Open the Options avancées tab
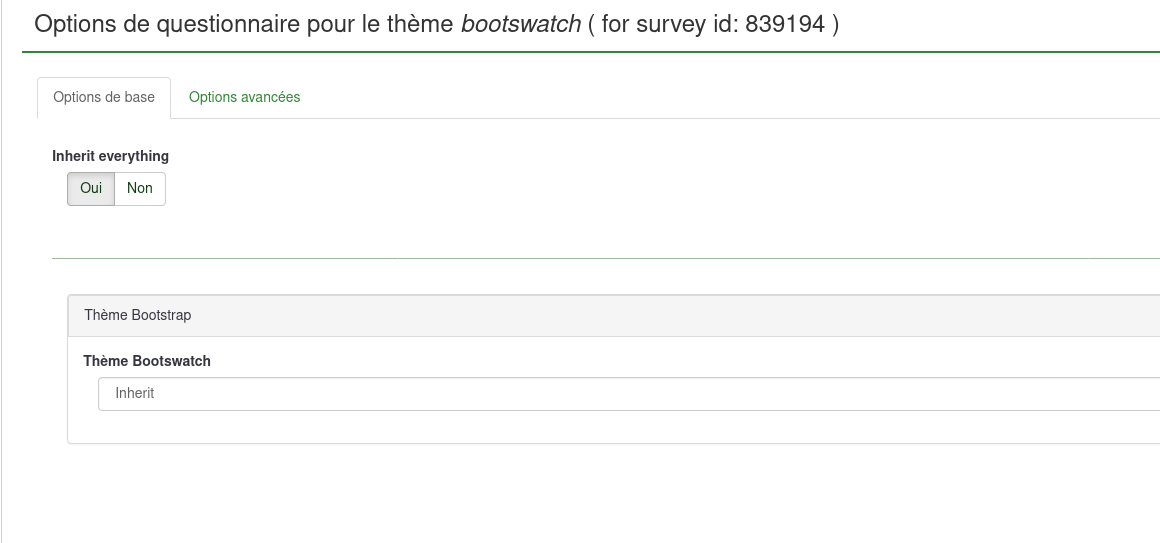This screenshot has height=543, width=1160. [244, 97]
